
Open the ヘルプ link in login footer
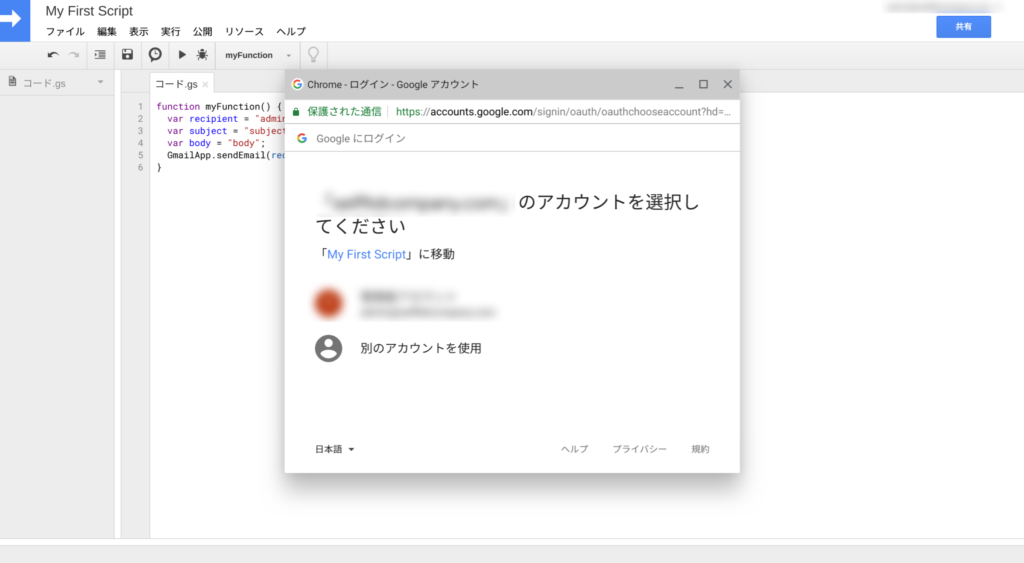click(x=575, y=449)
